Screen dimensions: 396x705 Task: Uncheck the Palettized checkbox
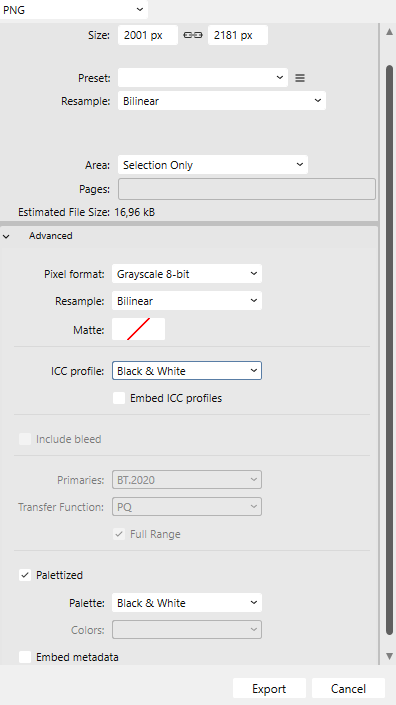click(25, 575)
